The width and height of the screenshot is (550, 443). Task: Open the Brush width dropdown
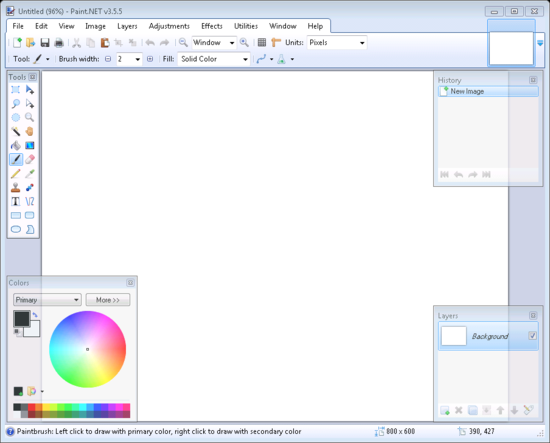point(138,59)
